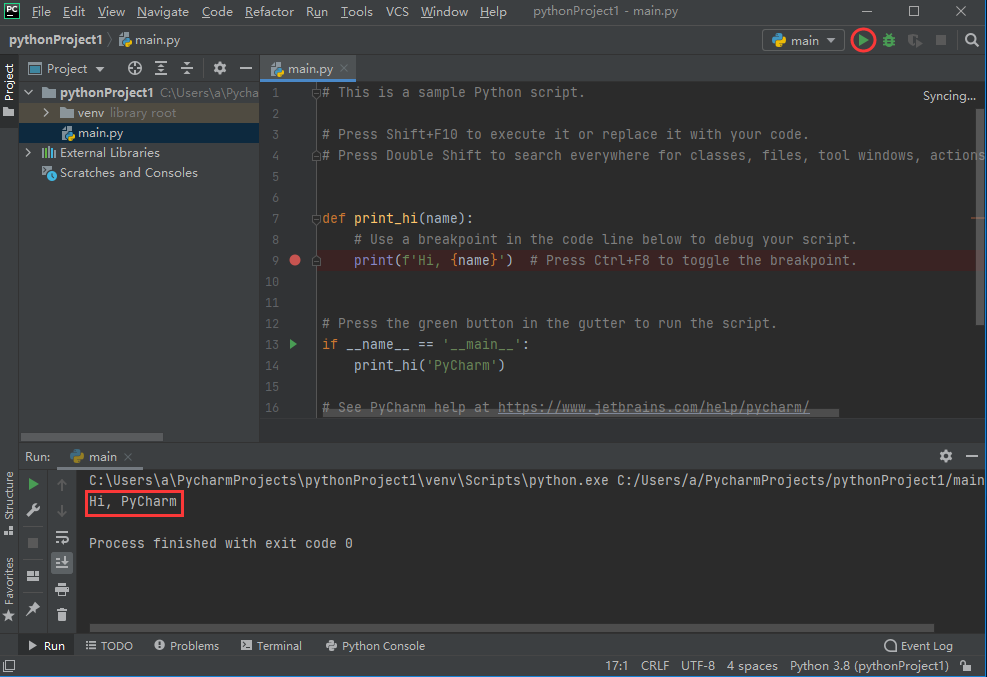The width and height of the screenshot is (987, 677).
Task: Expand the venv folder
Action: point(46,113)
